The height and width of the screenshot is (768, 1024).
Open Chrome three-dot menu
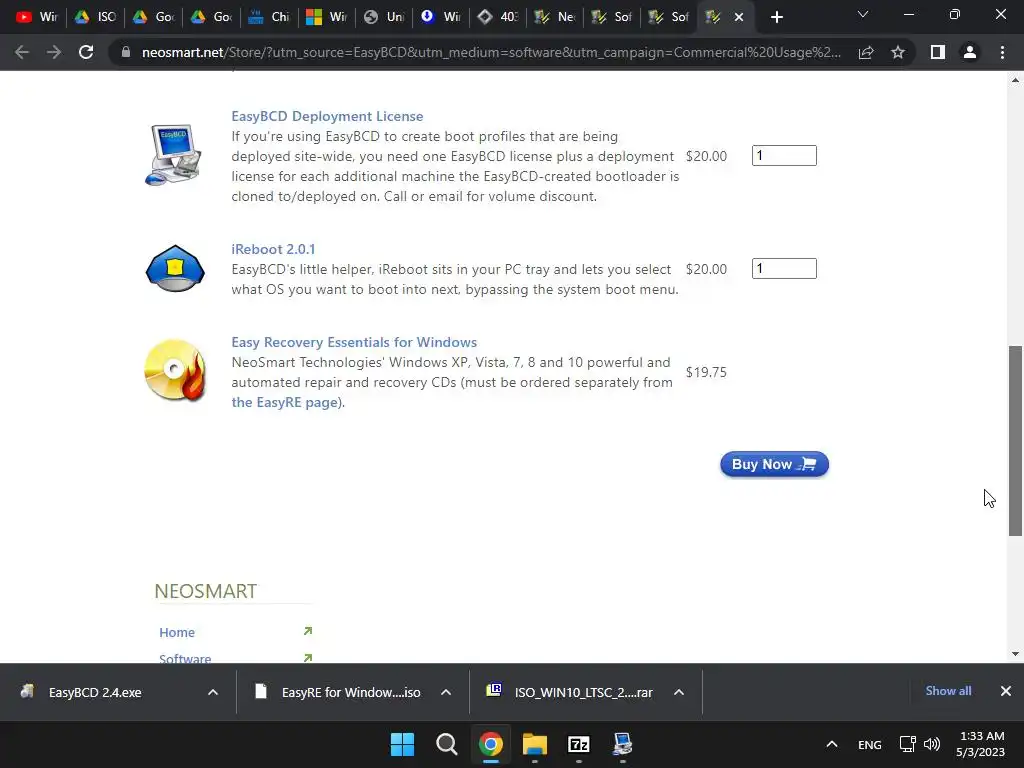pyautogui.click(x=1002, y=52)
